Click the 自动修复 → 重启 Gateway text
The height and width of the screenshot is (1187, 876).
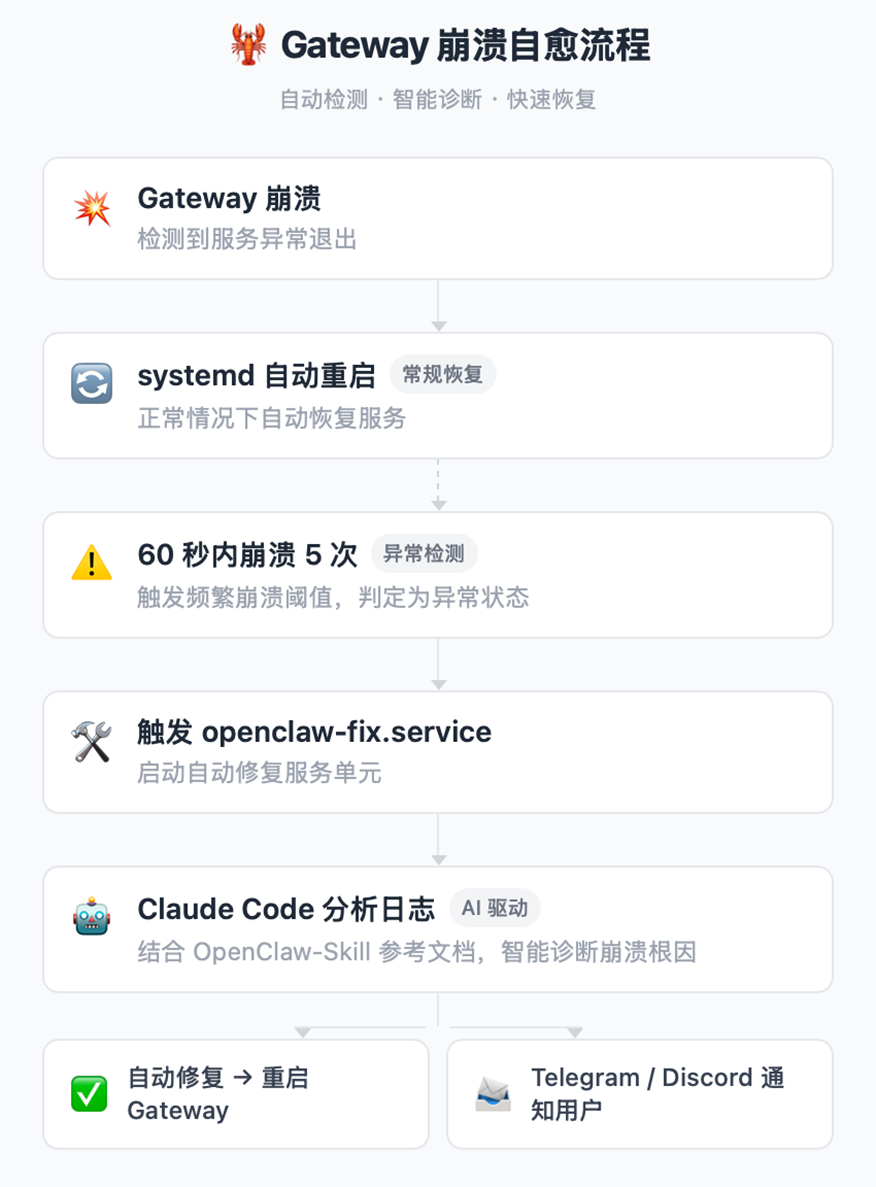click(x=218, y=1094)
